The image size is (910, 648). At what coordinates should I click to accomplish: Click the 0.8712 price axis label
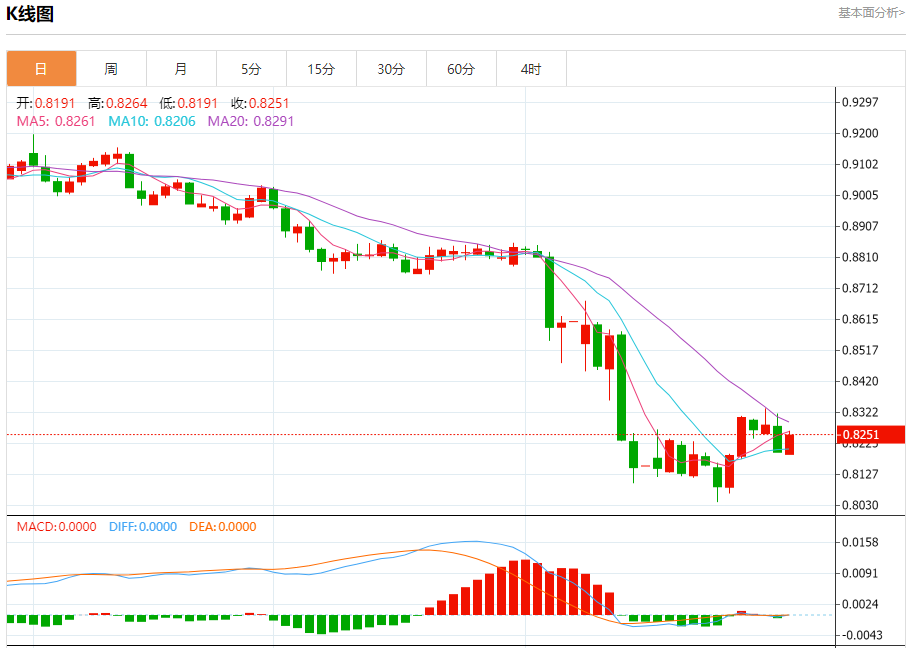point(861,288)
